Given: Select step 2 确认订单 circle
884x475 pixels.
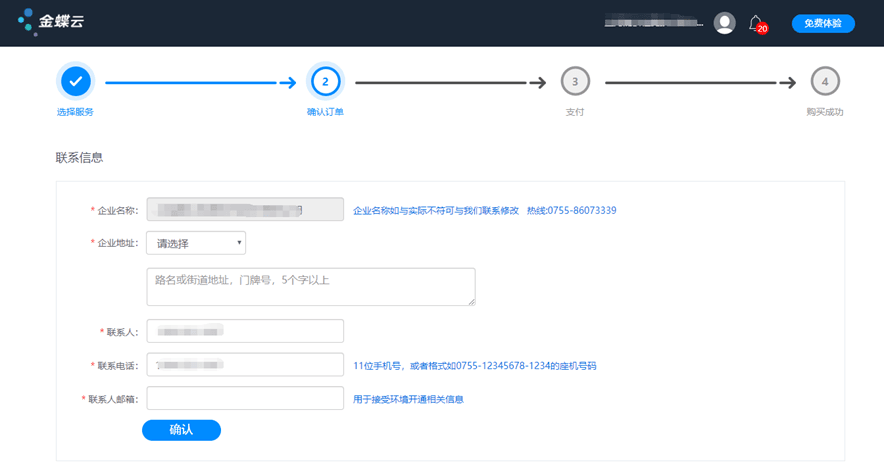Looking at the screenshot, I should pyautogui.click(x=325, y=82).
